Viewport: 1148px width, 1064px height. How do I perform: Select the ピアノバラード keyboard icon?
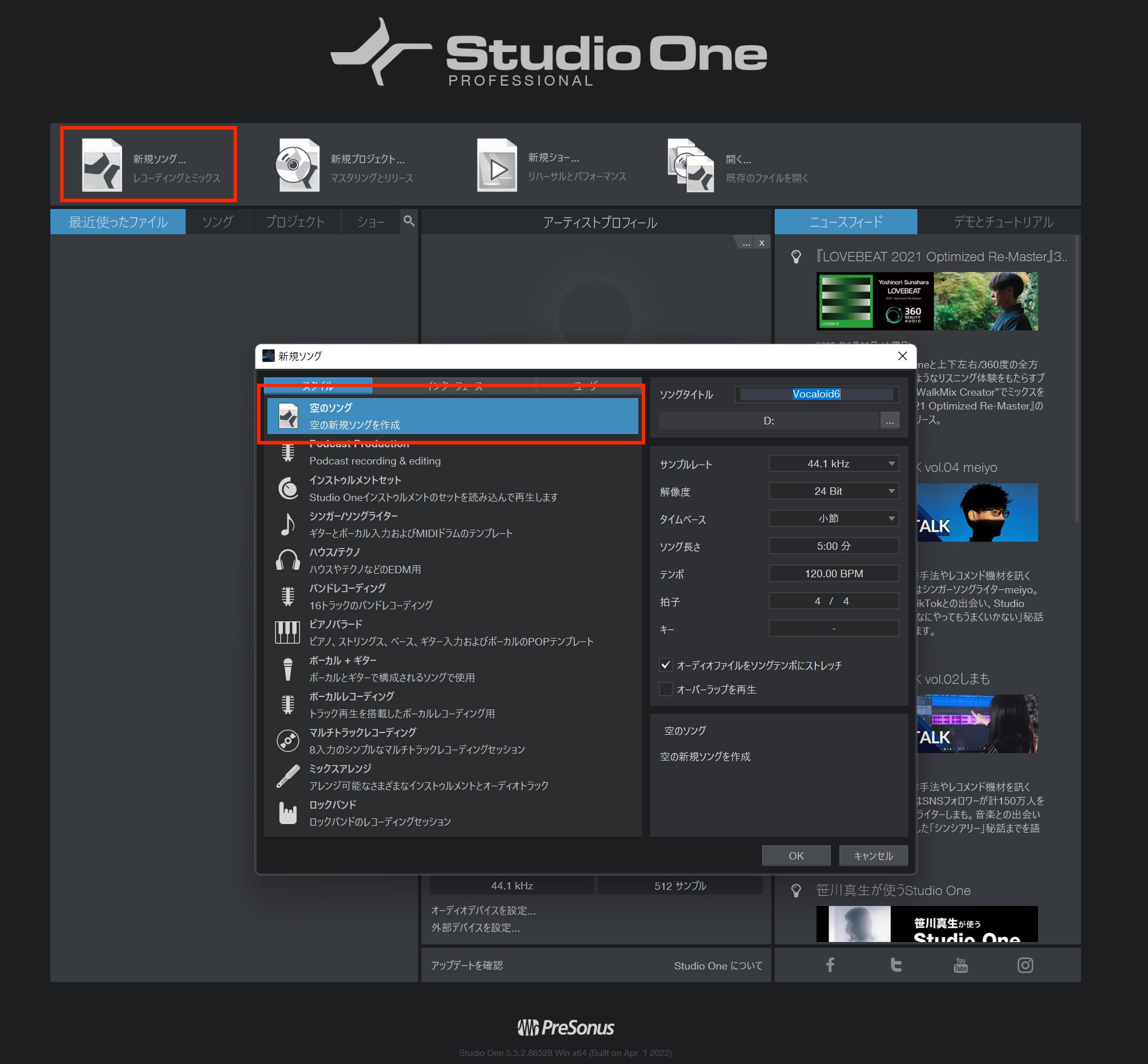click(287, 632)
